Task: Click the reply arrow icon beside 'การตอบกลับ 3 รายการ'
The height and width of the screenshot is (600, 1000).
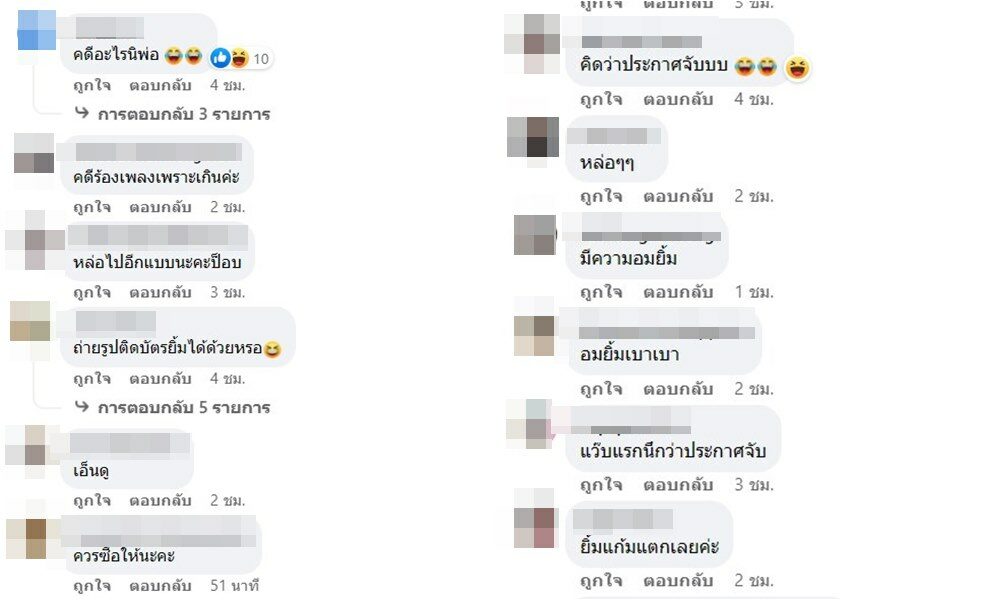Action: pyautogui.click(x=82, y=113)
